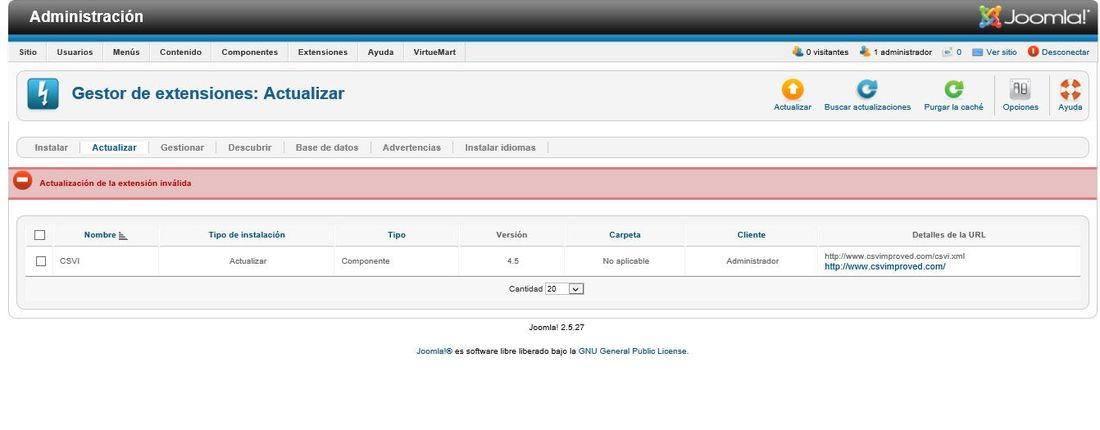Click the 0 visitantes status icon
The image size is (1100, 430).
point(797,52)
